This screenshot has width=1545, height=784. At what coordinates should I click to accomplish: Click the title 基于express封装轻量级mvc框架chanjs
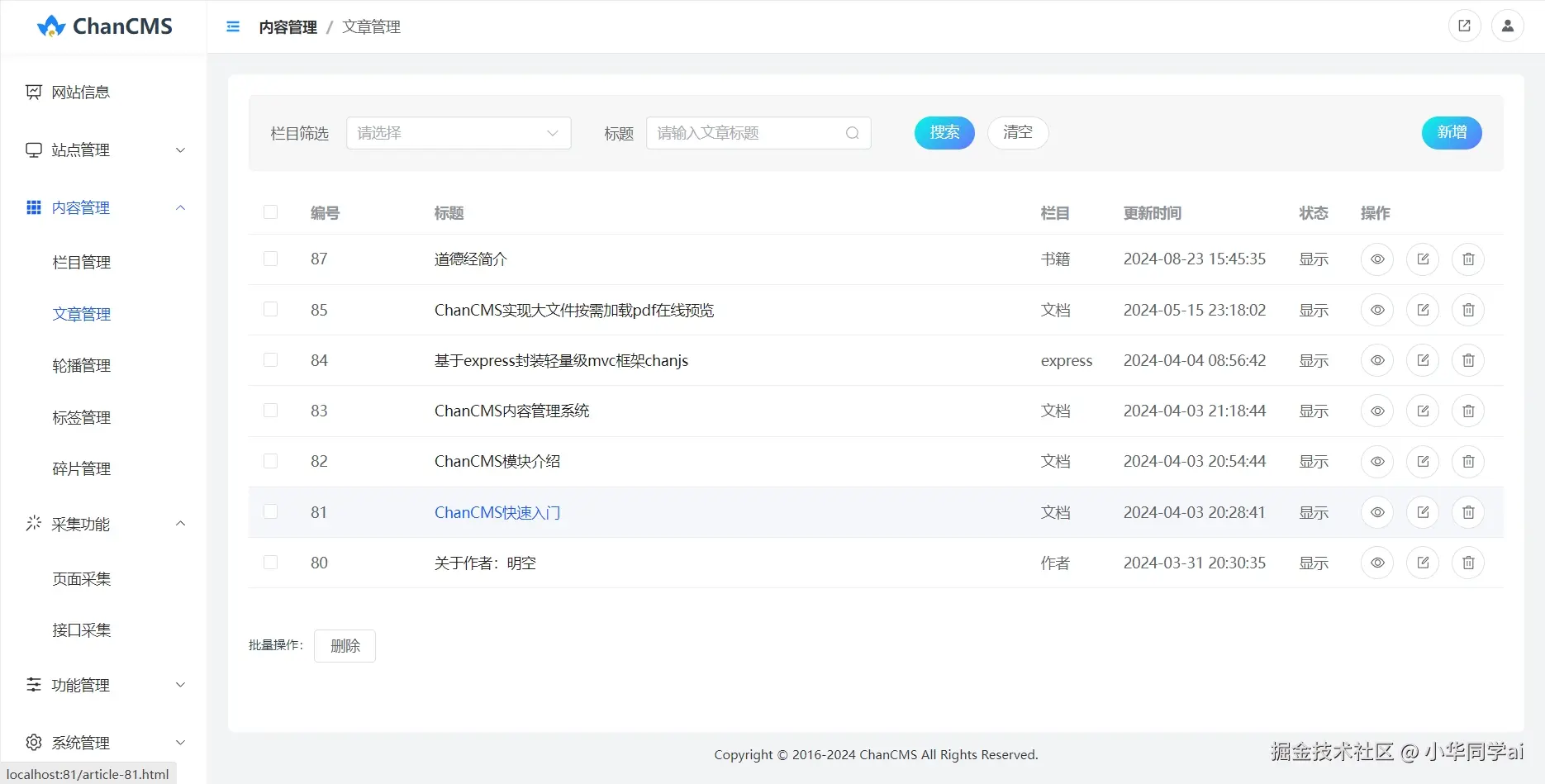[561, 360]
